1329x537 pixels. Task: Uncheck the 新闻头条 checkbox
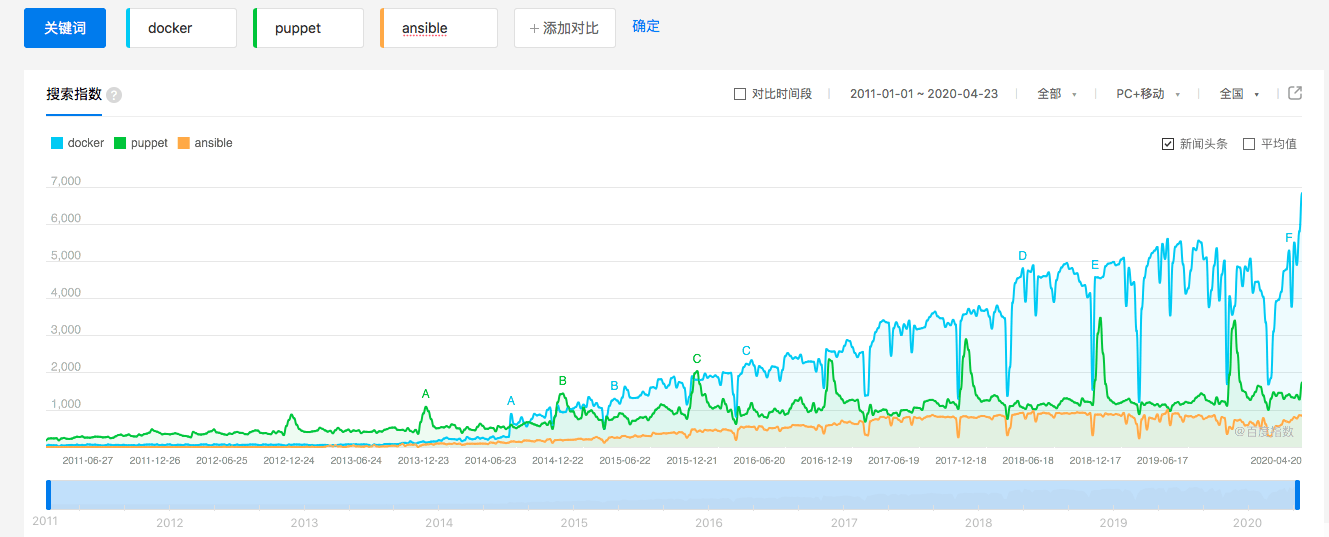(1167, 144)
